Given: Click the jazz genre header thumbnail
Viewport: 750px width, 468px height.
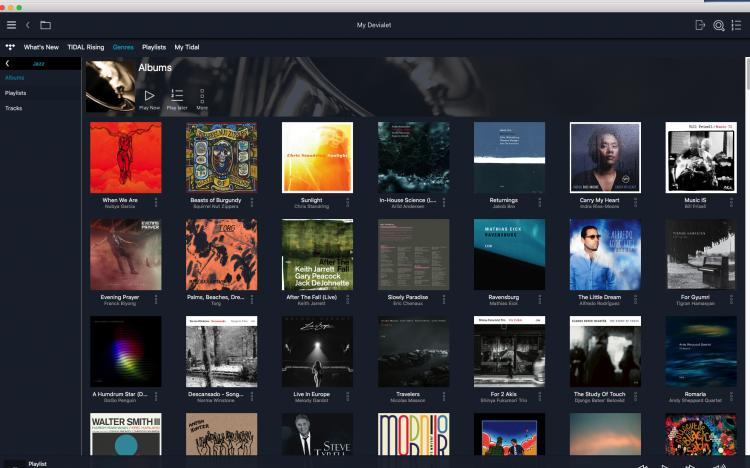Looking at the screenshot, I should point(110,86).
